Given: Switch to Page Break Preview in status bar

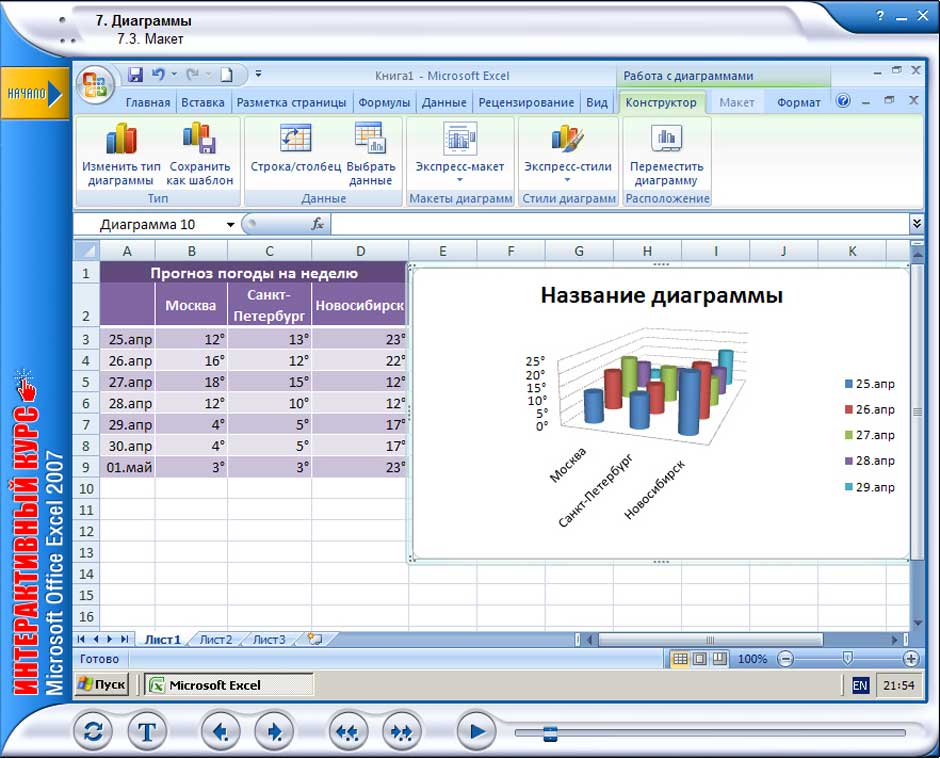Looking at the screenshot, I should pyautogui.click(x=718, y=659).
